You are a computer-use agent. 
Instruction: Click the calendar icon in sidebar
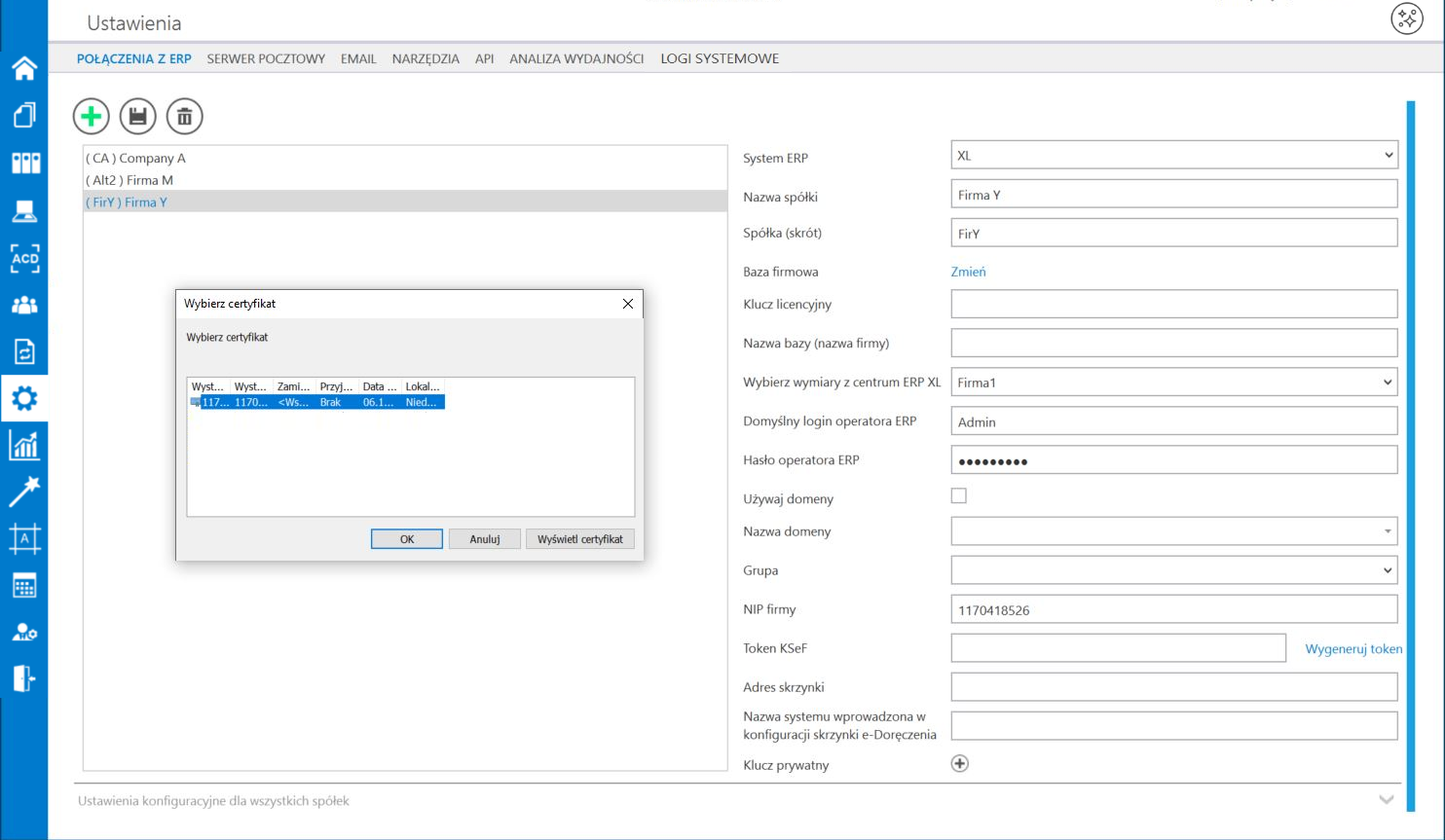(x=24, y=586)
